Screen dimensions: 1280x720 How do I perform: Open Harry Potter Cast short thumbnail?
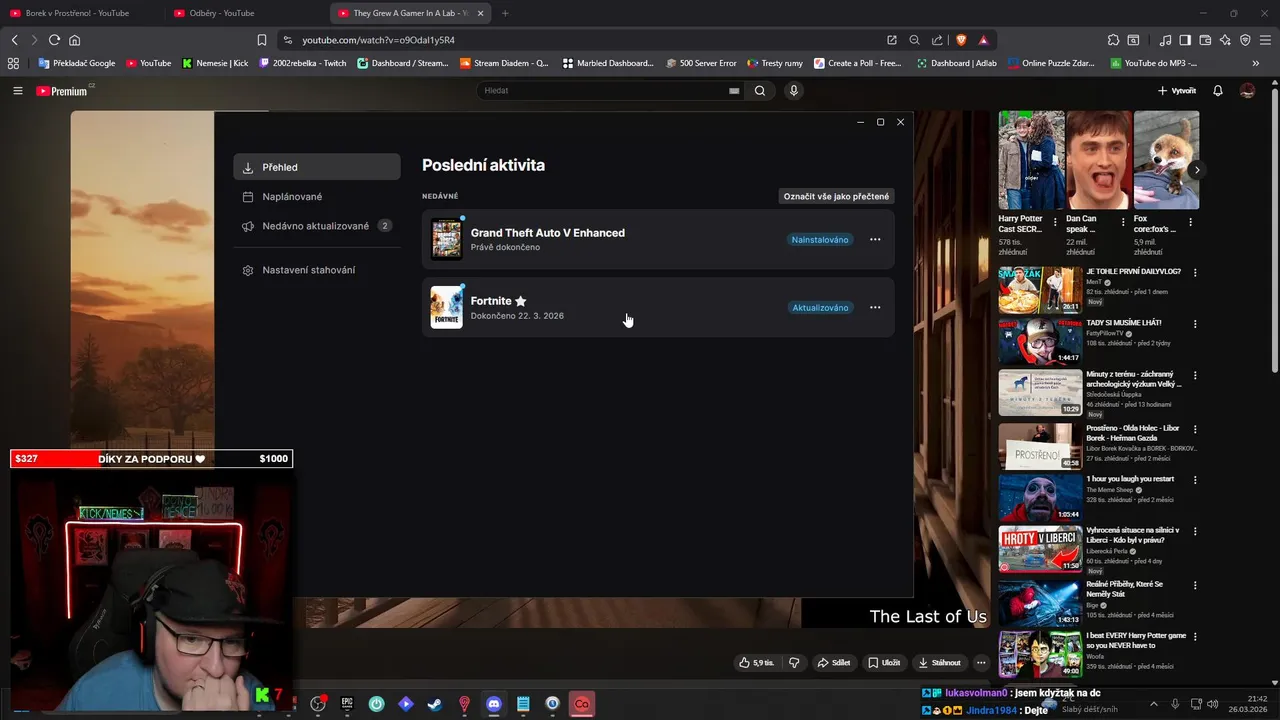click(x=1031, y=160)
